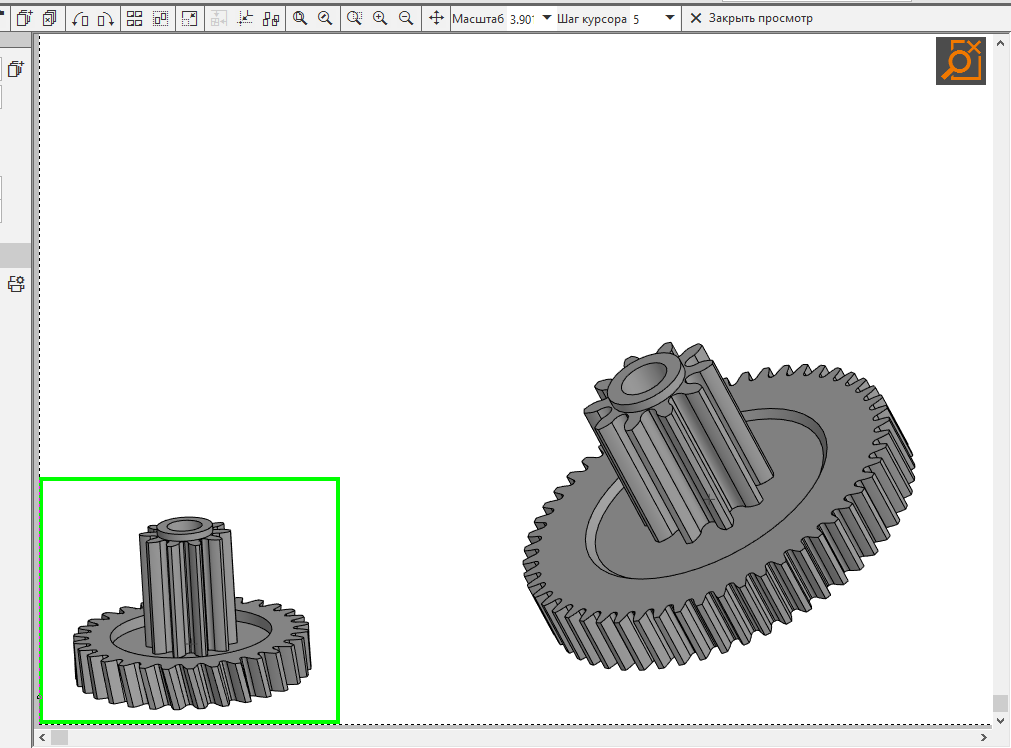Rotate the sheet counterclockwise
Screen dimensions: 1011x748
[80, 18]
